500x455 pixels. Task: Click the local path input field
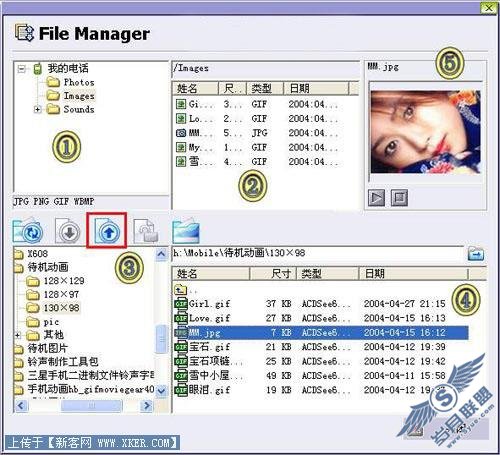[317, 253]
